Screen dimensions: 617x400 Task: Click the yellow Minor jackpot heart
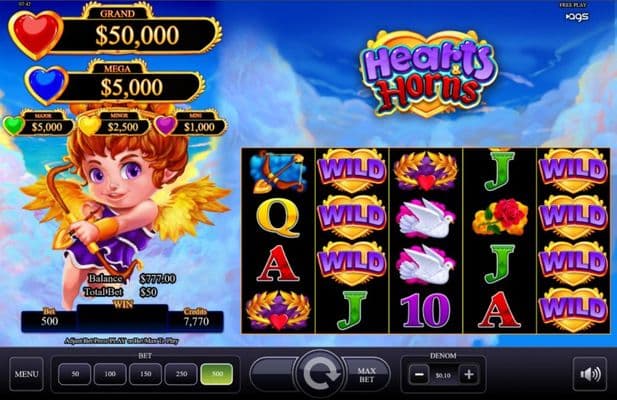pyautogui.click(x=89, y=126)
